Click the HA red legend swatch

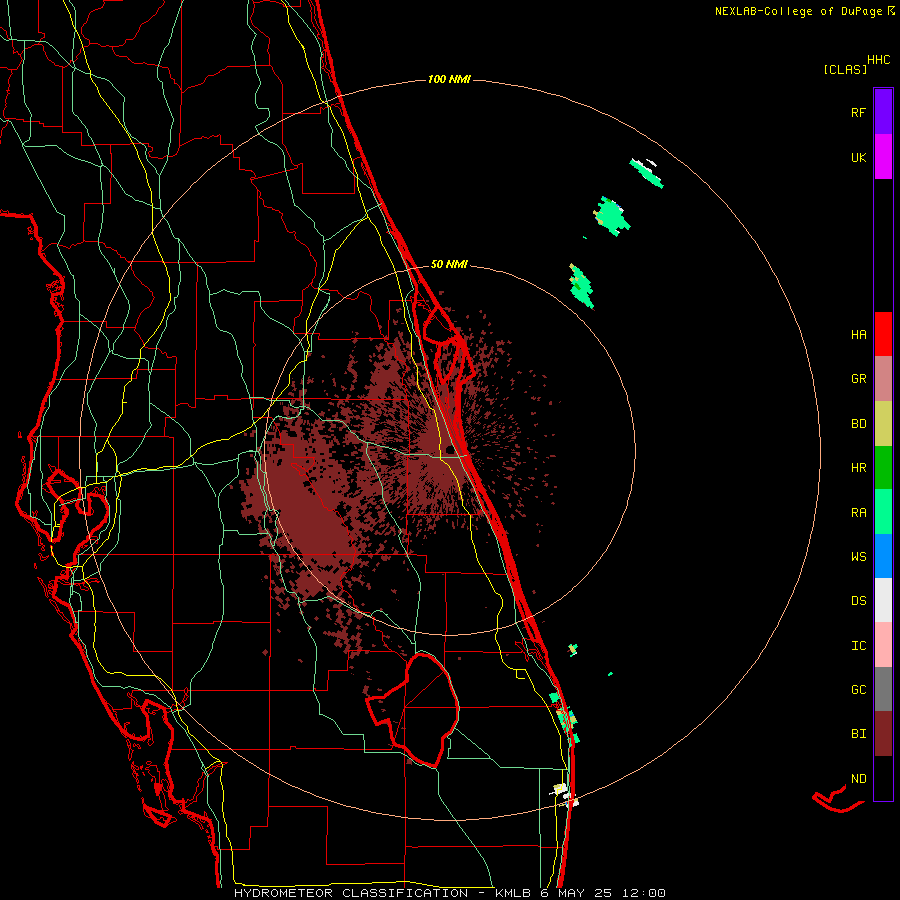(883, 334)
